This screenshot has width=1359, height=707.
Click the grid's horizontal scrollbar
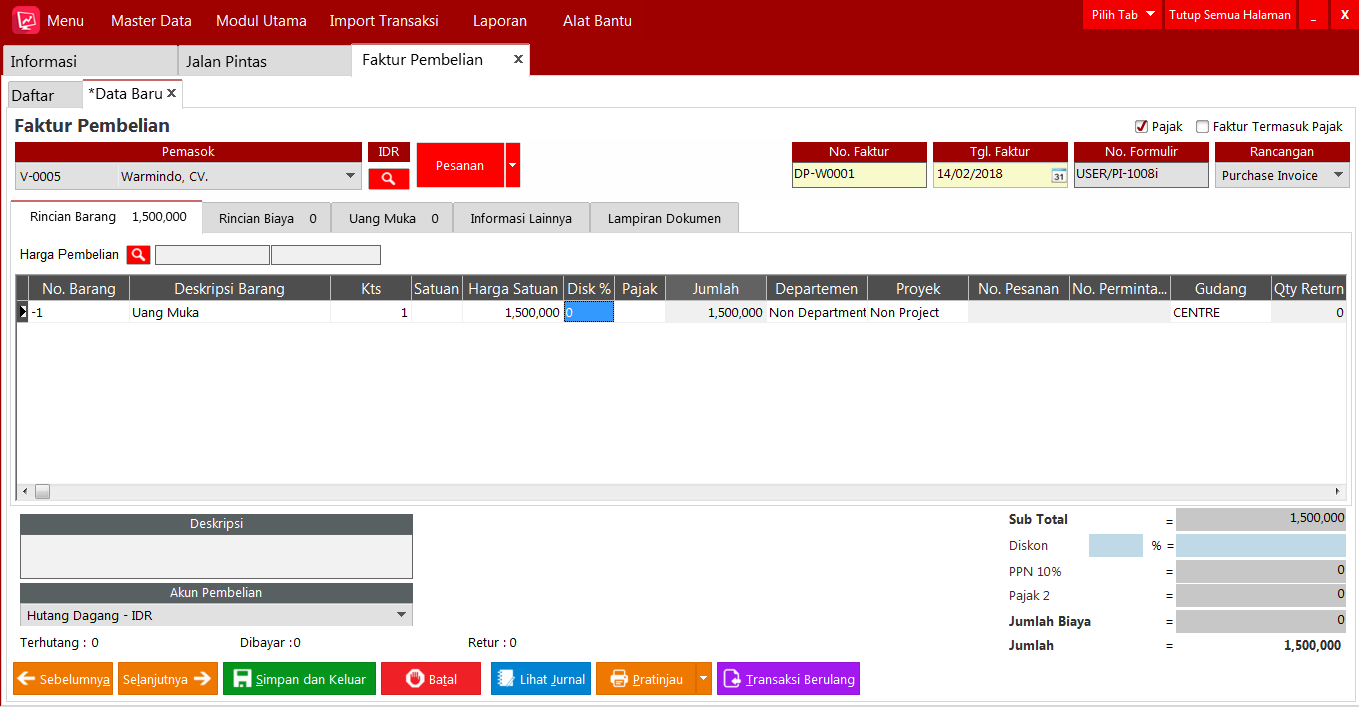click(x=42, y=491)
